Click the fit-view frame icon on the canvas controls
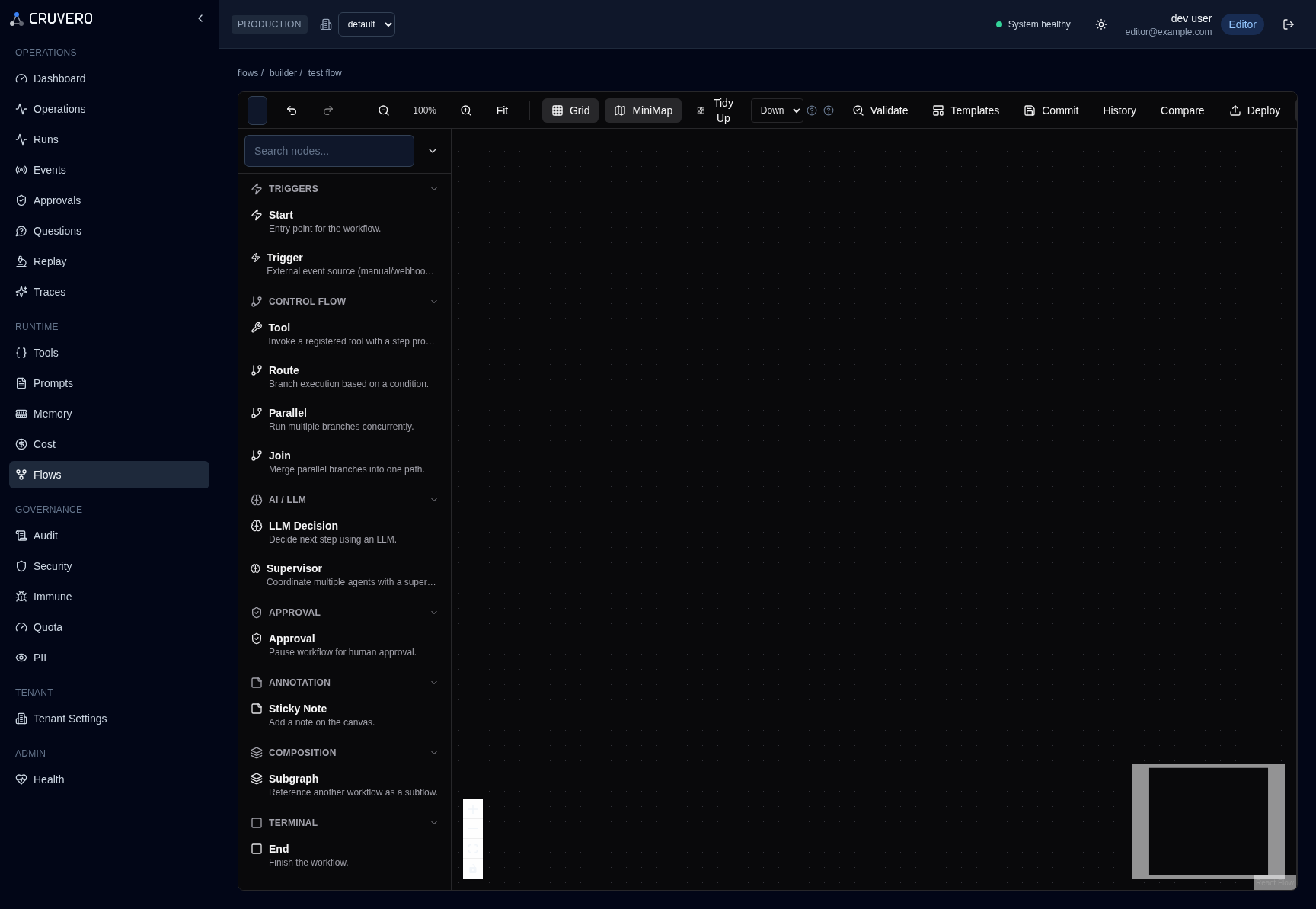This screenshot has width=1316, height=909. [473, 849]
